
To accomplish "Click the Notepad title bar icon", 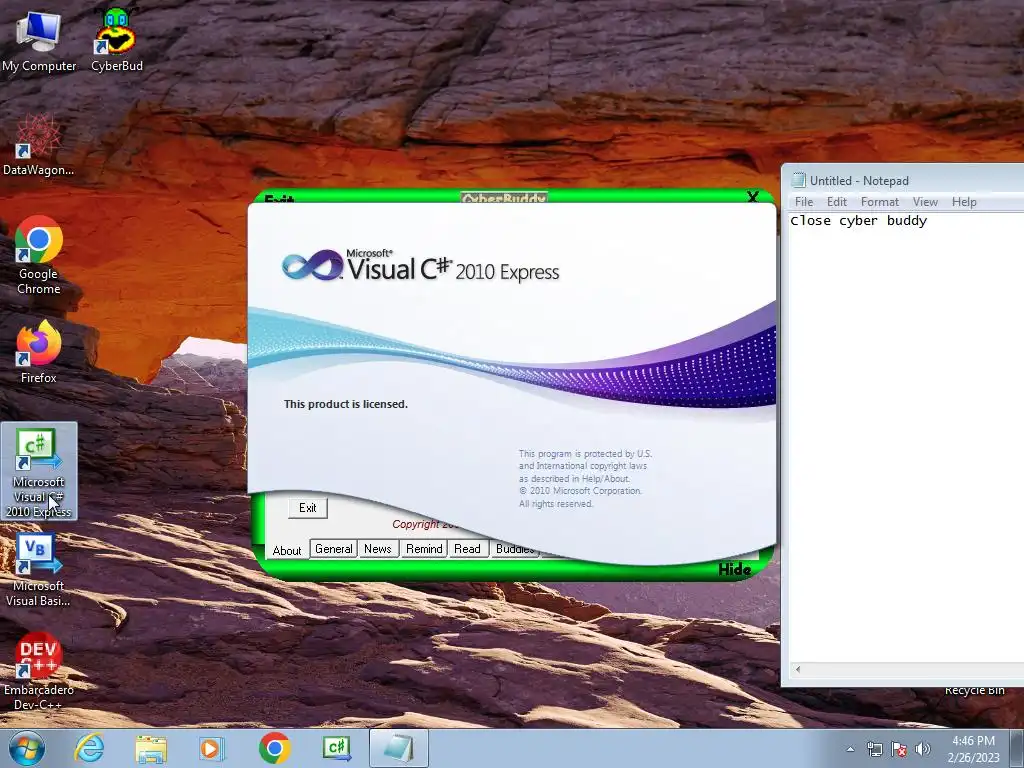I will (798, 180).
